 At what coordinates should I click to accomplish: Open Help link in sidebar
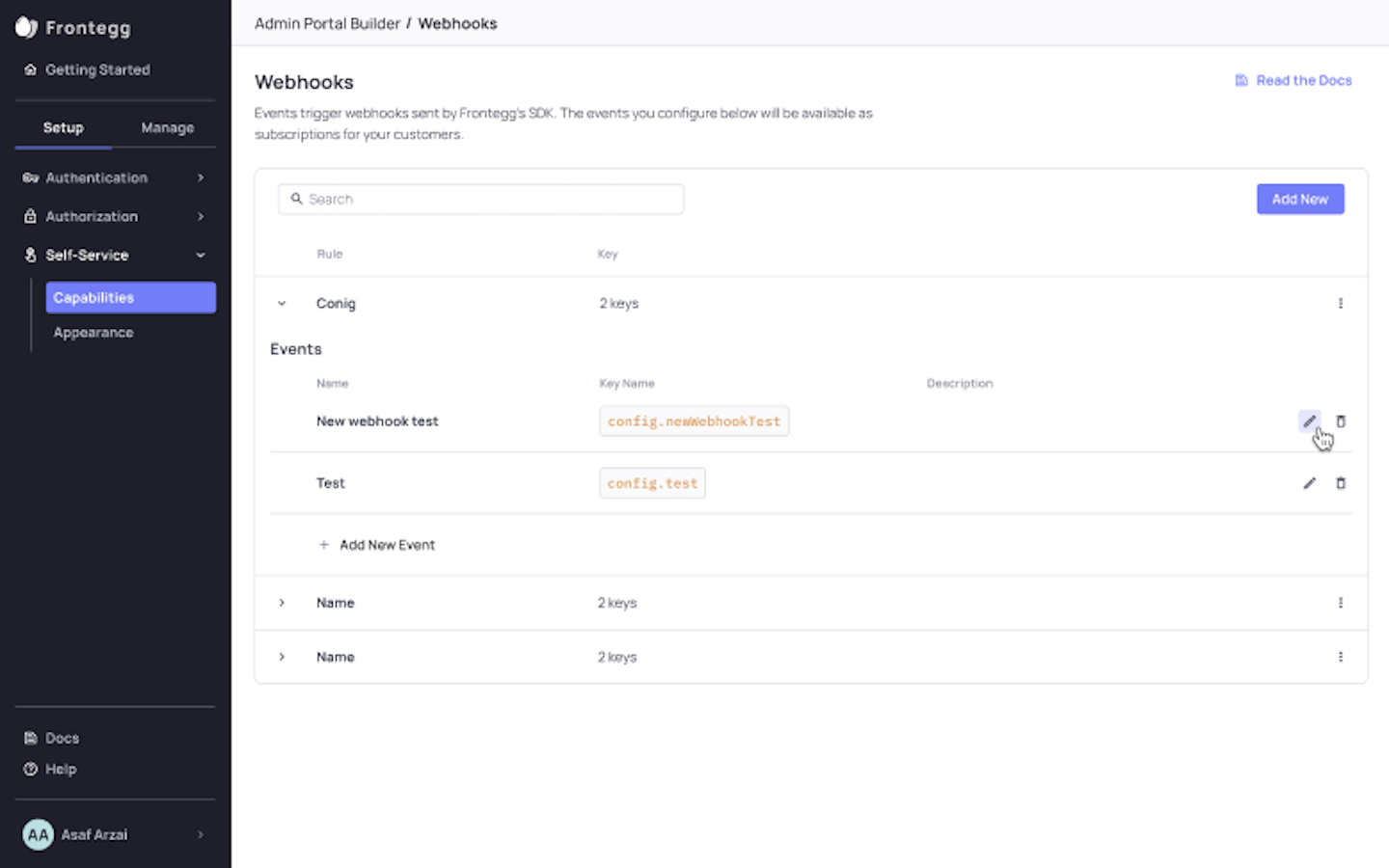coord(61,769)
